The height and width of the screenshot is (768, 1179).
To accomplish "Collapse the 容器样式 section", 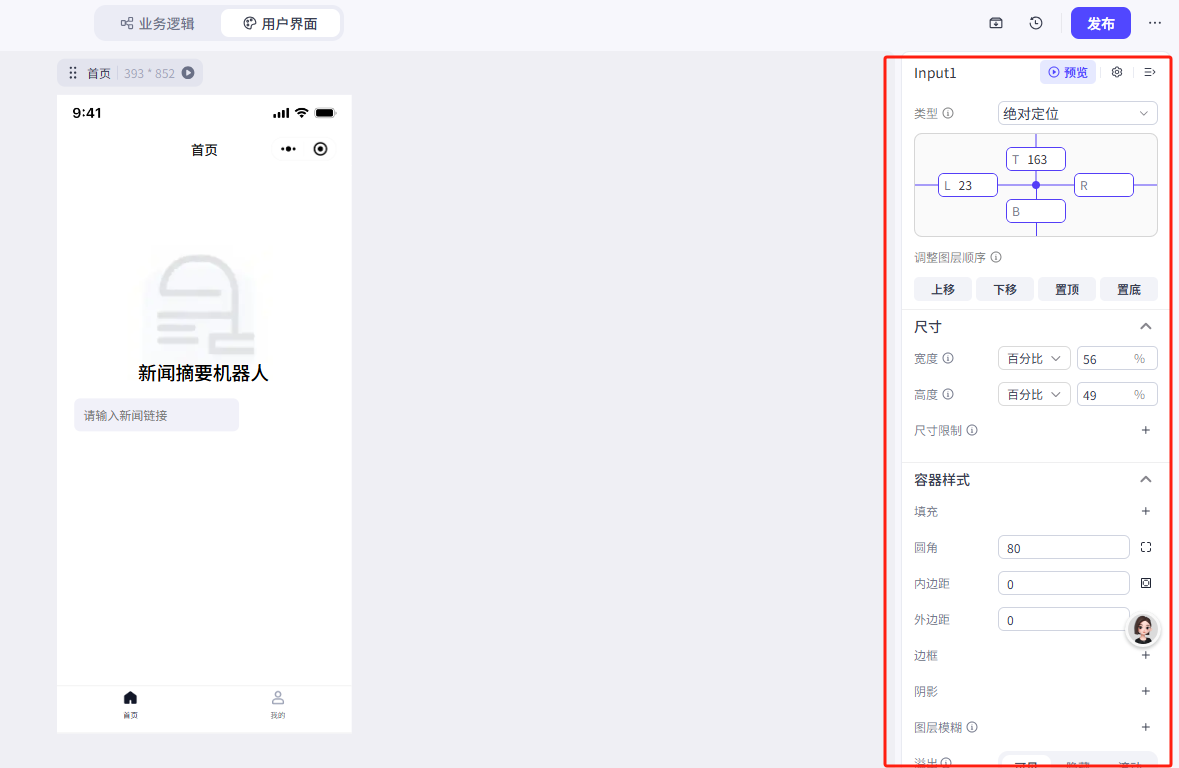I will point(1146,479).
